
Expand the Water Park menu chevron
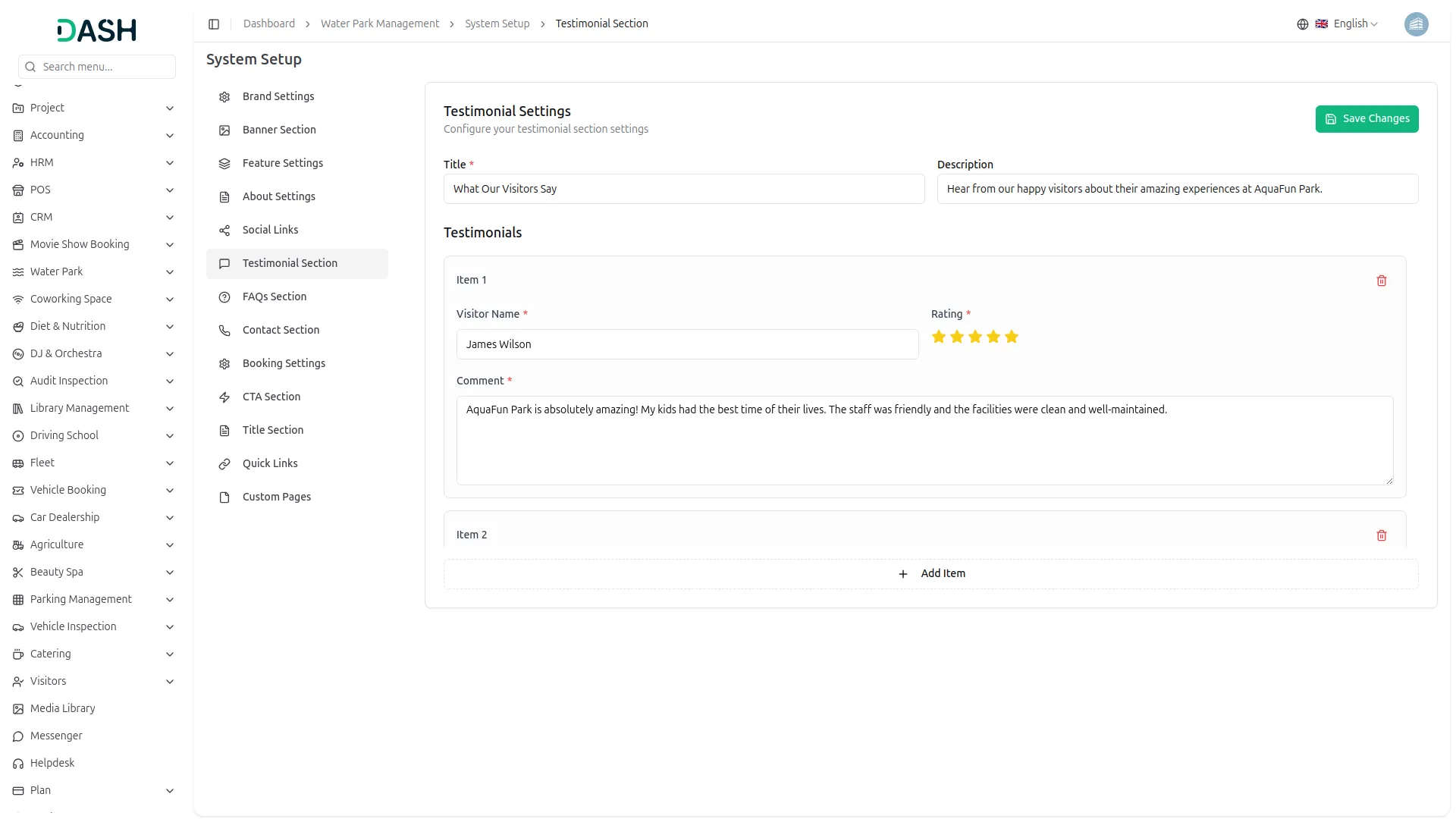click(x=170, y=272)
